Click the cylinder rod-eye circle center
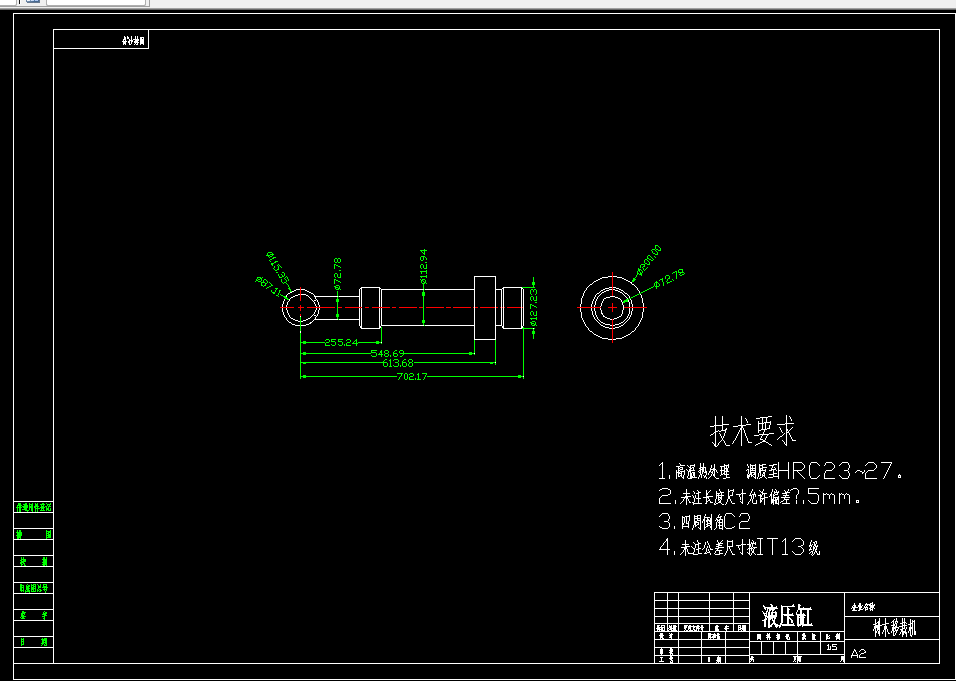Viewport: 956px width, 681px height. (x=301, y=307)
